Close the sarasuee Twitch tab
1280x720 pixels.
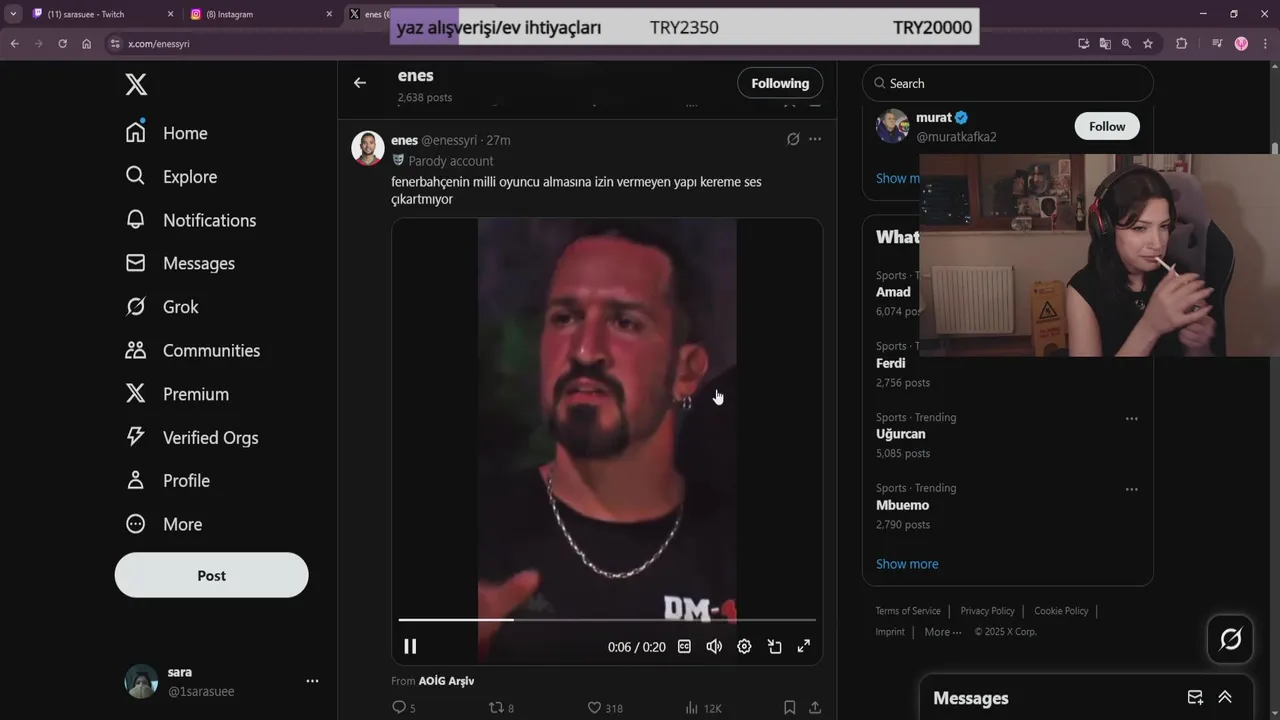point(170,14)
